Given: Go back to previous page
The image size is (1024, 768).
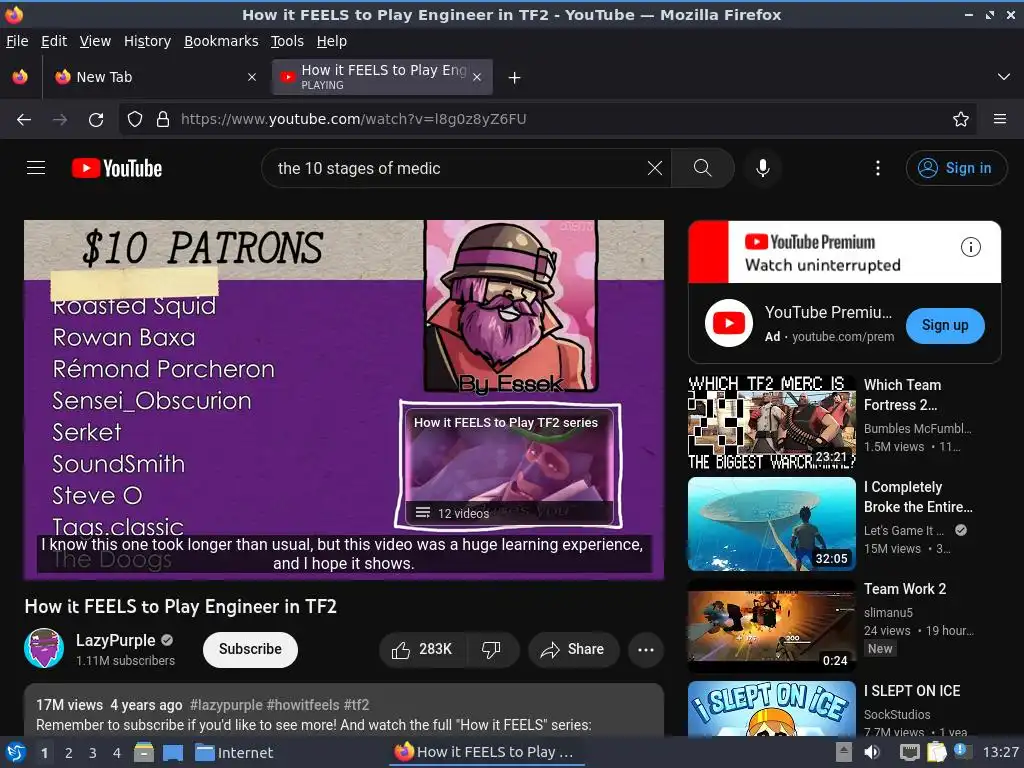Looking at the screenshot, I should click(24, 119).
